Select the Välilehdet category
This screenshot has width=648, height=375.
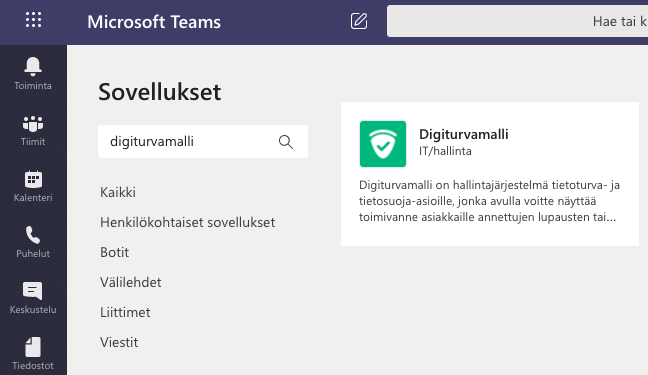[131, 282]
